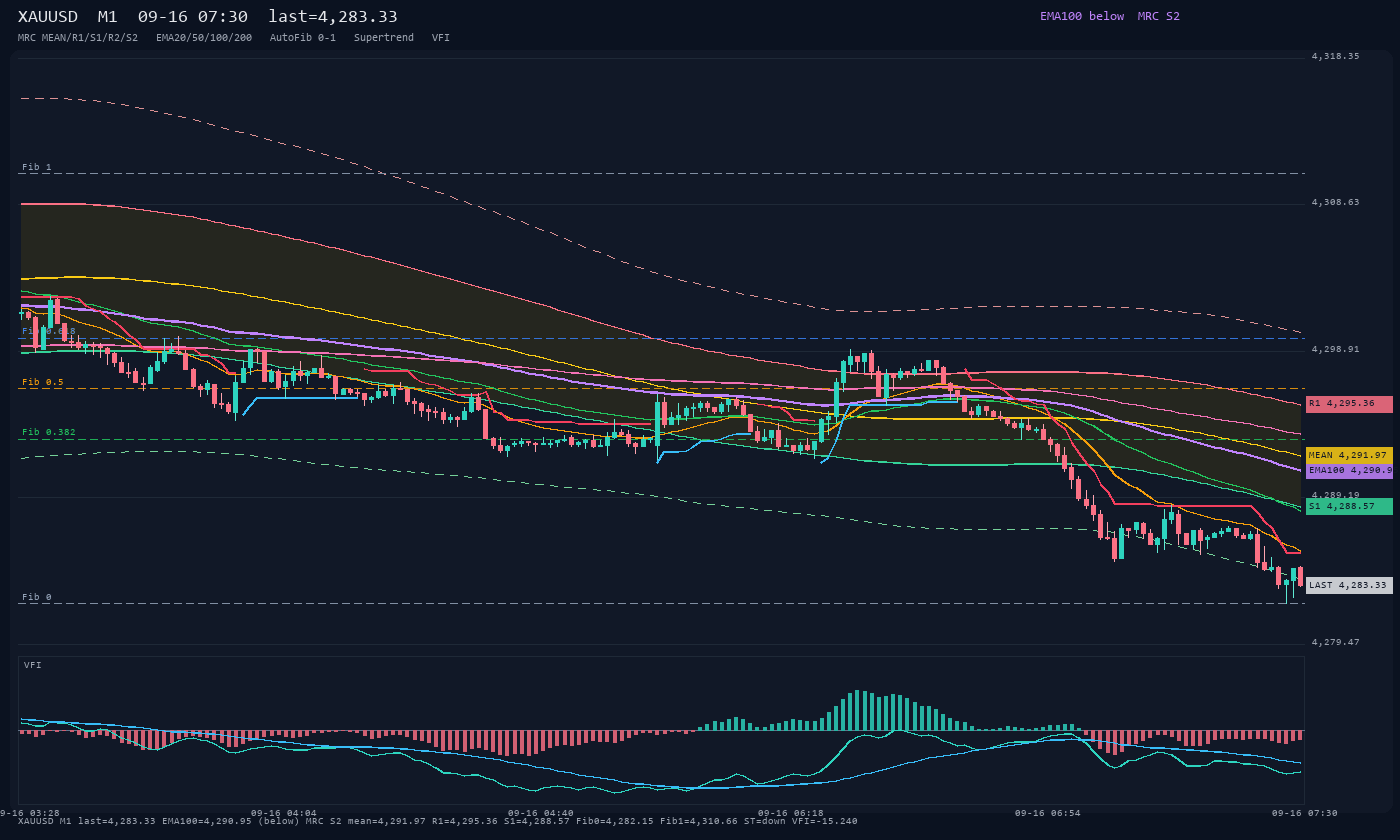1400x840 pixels.
Task: Click the Supertrend indicator label
Action: (384, 37)
